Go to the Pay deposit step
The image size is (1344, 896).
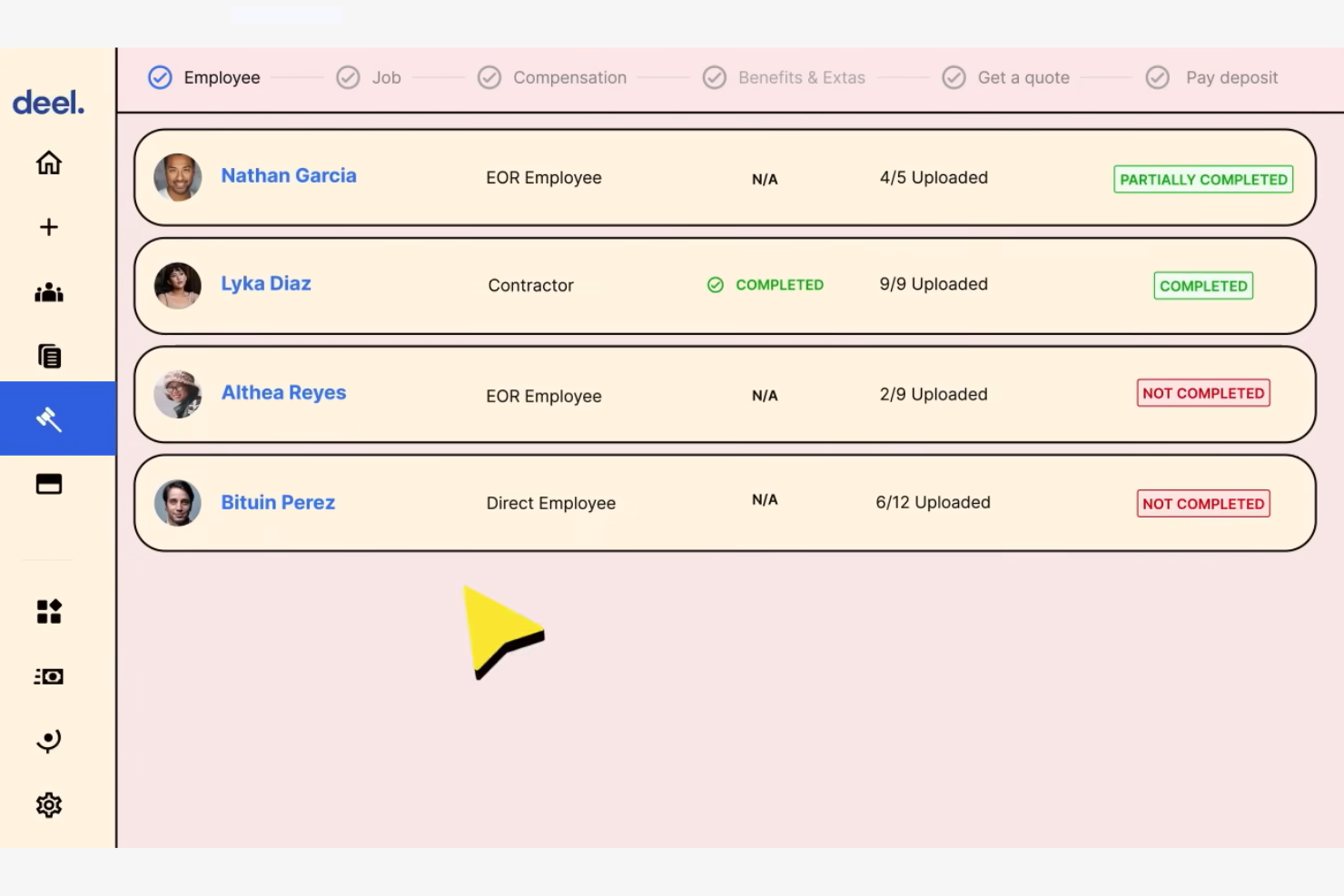coord(1212,77)
